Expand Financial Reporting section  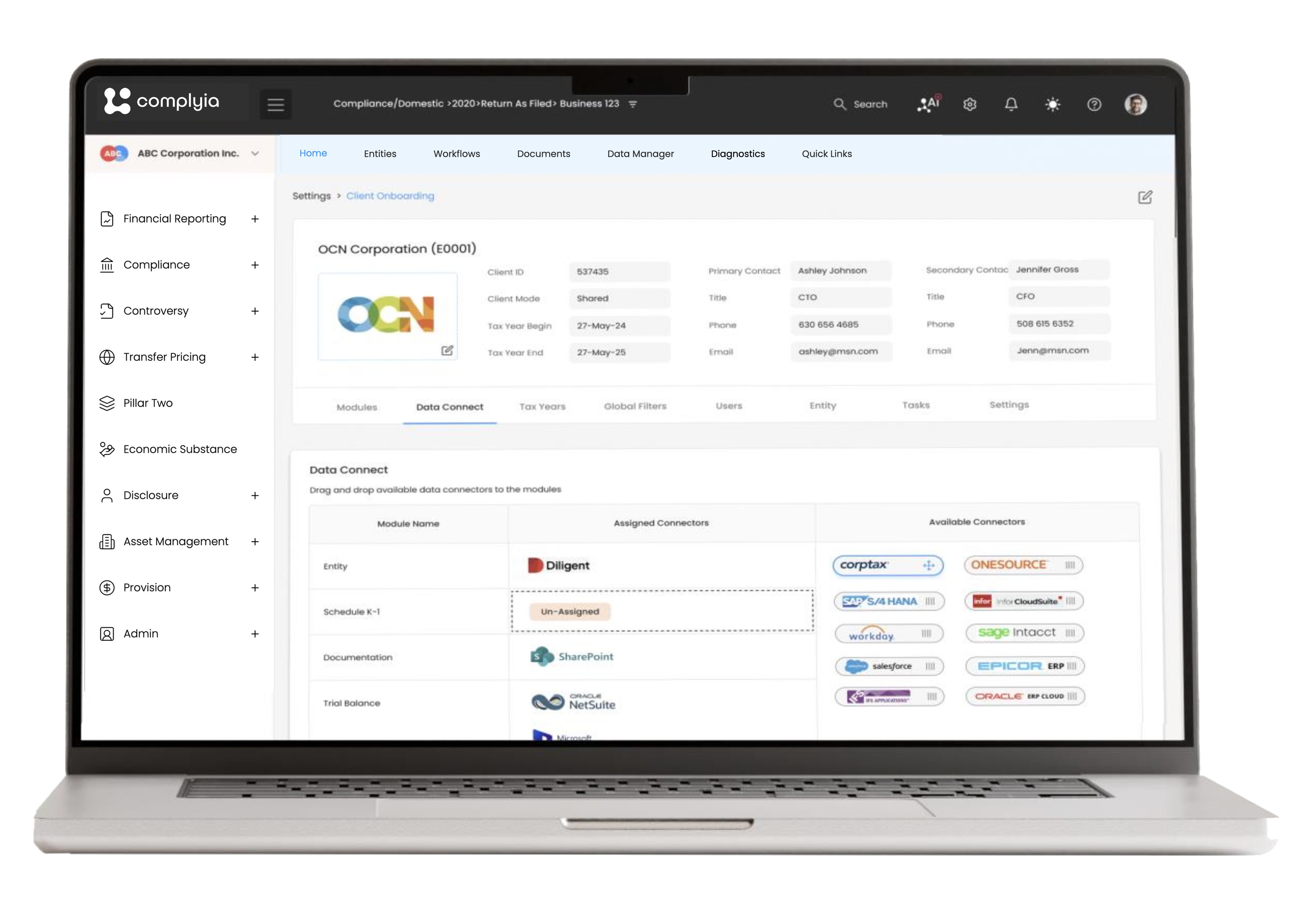click(255, 219)
